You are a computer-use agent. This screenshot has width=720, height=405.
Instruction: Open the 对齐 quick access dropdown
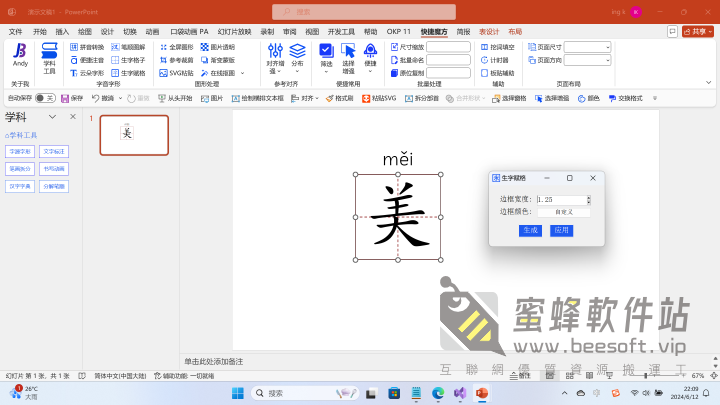(304, 98)
